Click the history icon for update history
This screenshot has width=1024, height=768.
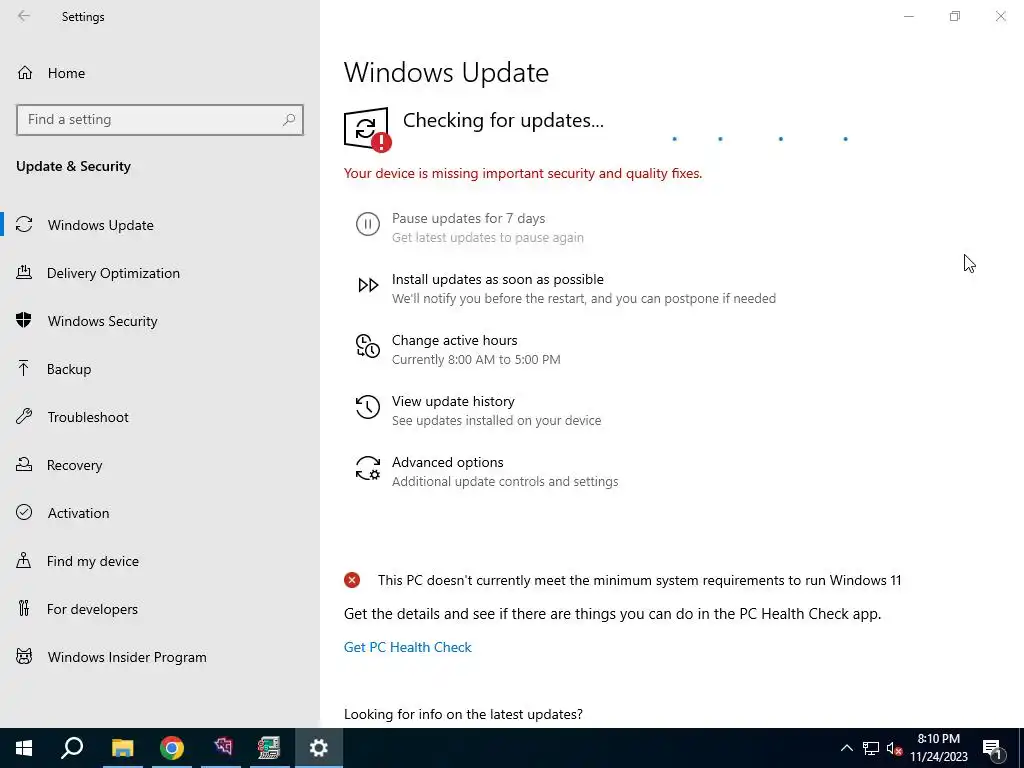click(x=368, y=407)
